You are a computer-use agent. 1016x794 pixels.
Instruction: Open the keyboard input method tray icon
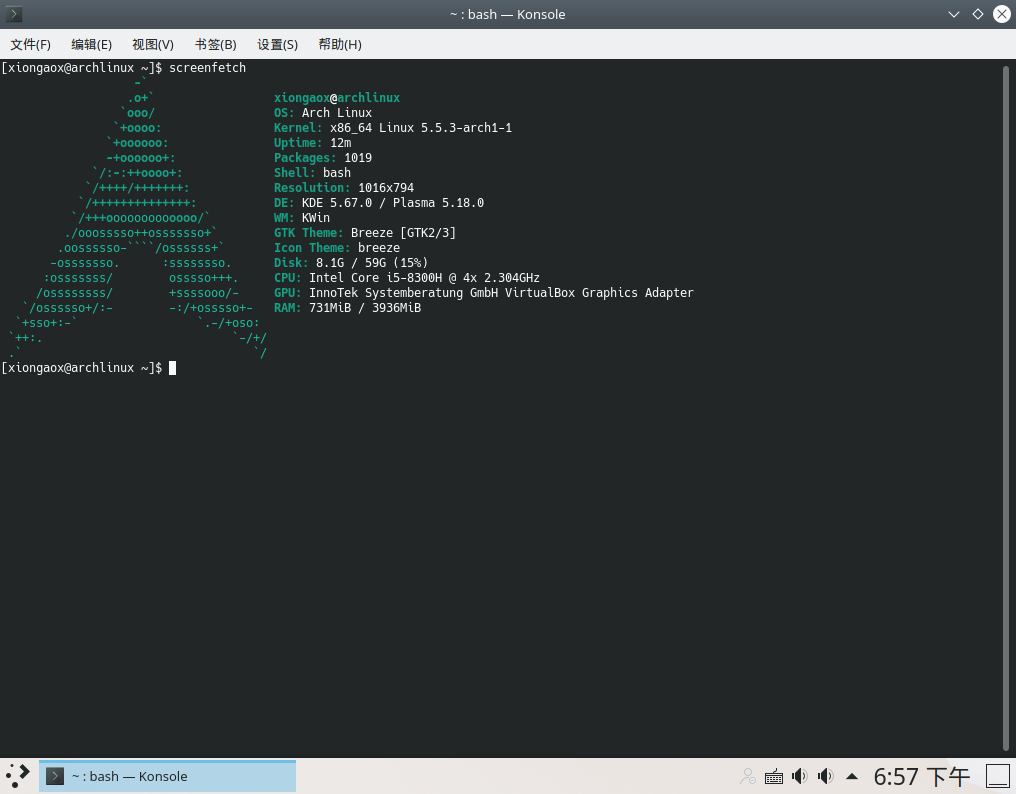click(x=774, y=776)
